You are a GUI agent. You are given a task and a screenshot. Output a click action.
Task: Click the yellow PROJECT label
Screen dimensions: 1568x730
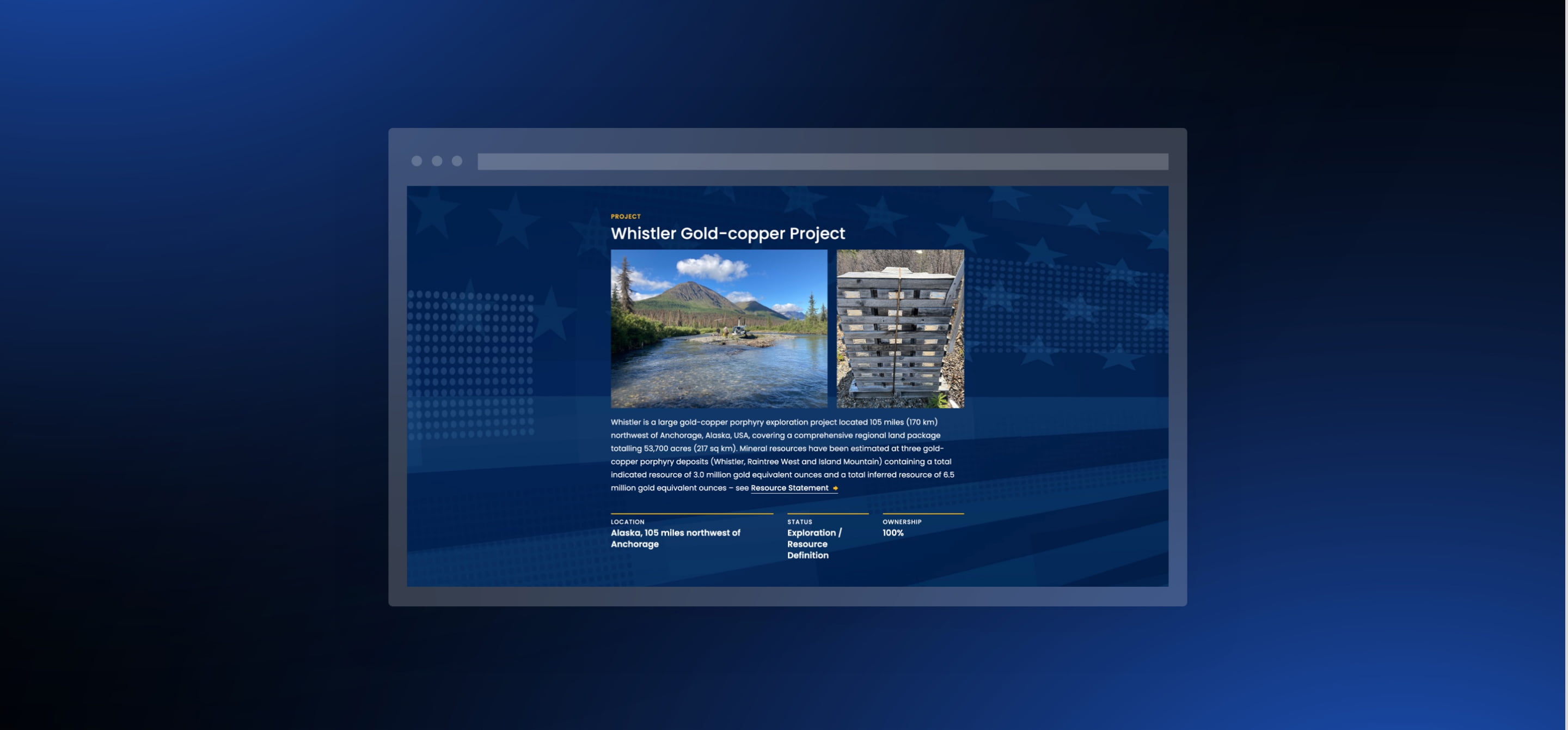tap(625, 216)
